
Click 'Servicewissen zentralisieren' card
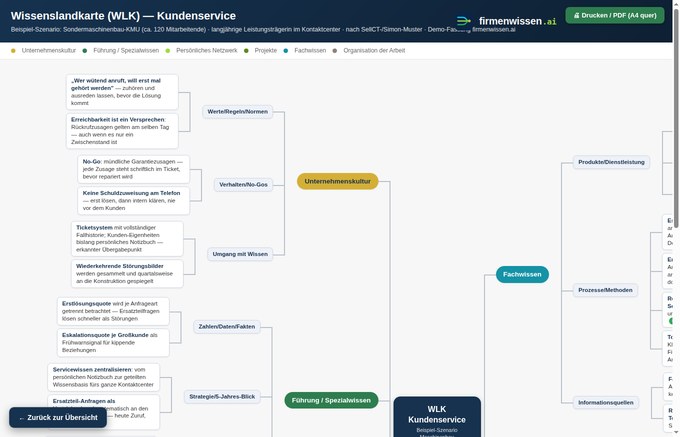tap(104, 377)
